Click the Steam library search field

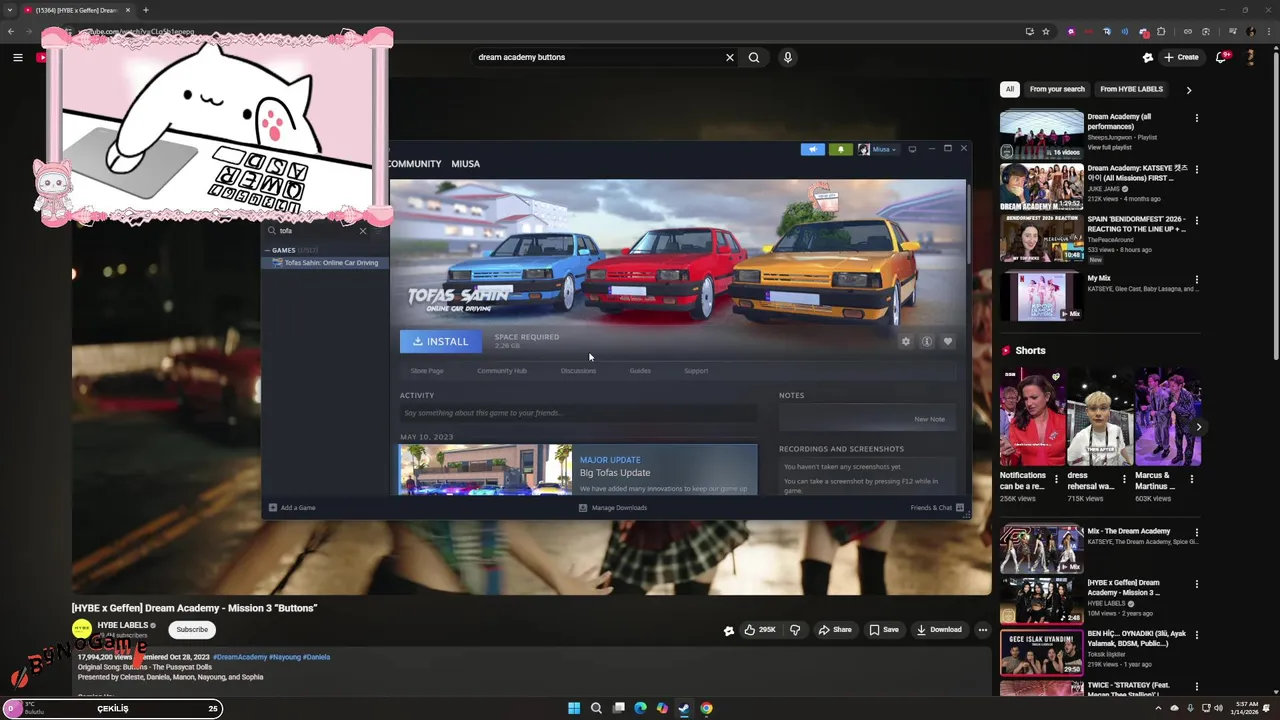coord(316,231)
